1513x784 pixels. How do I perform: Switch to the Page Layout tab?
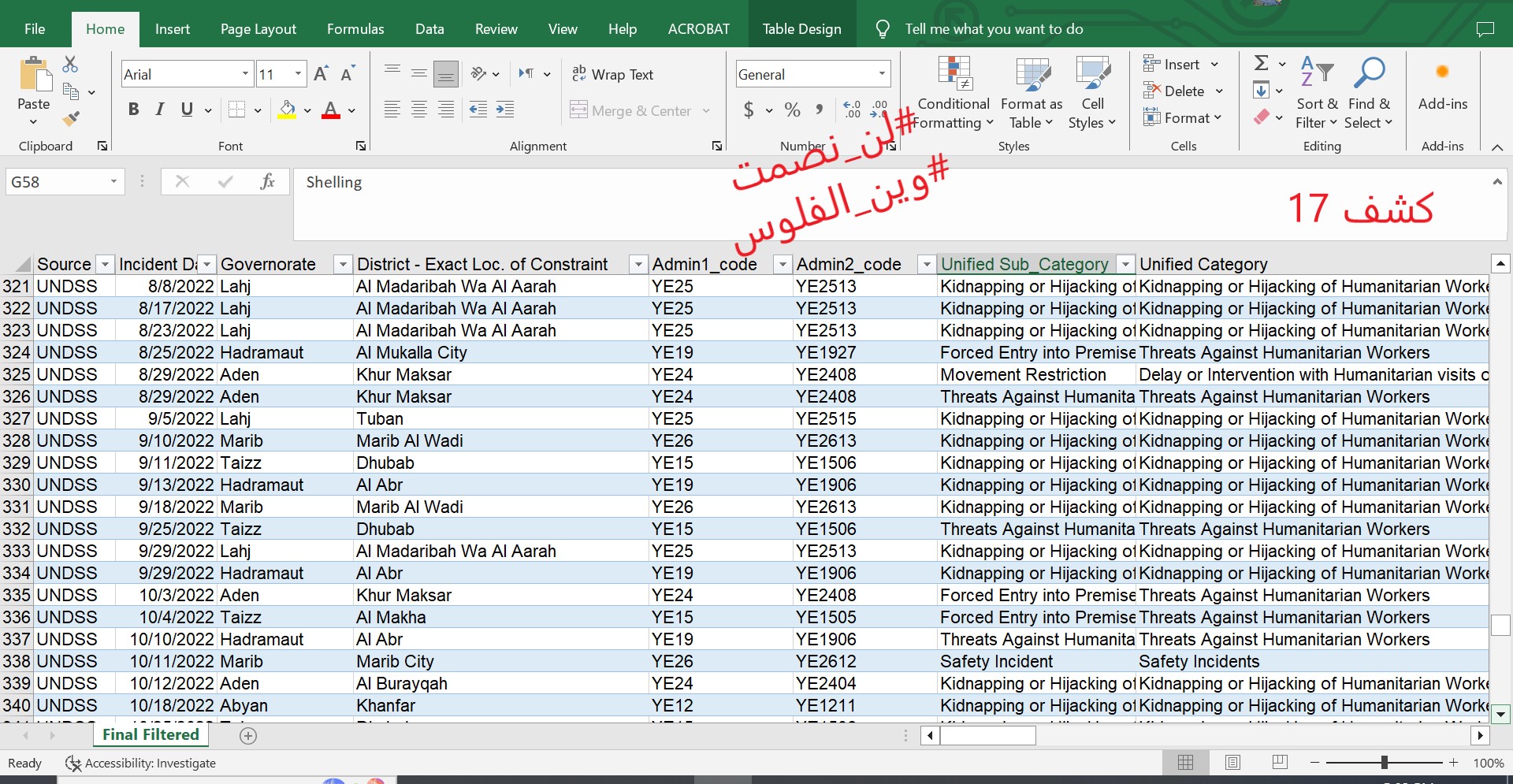pos(258,29)
